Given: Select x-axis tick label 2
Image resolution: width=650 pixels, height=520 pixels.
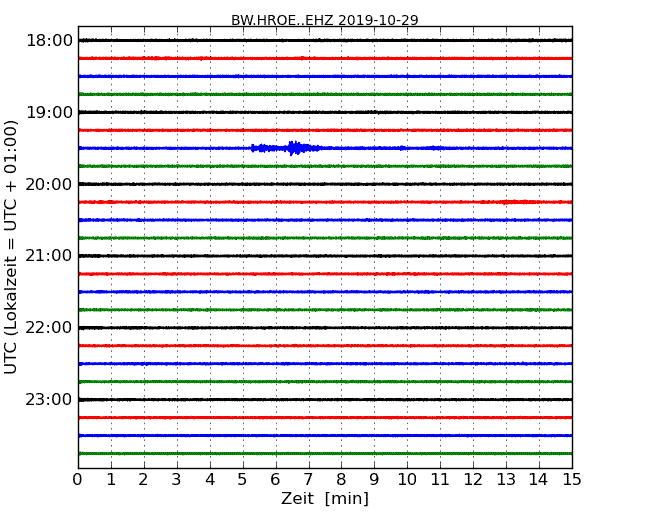Looking at the screenshot, I should click(143, 479).
